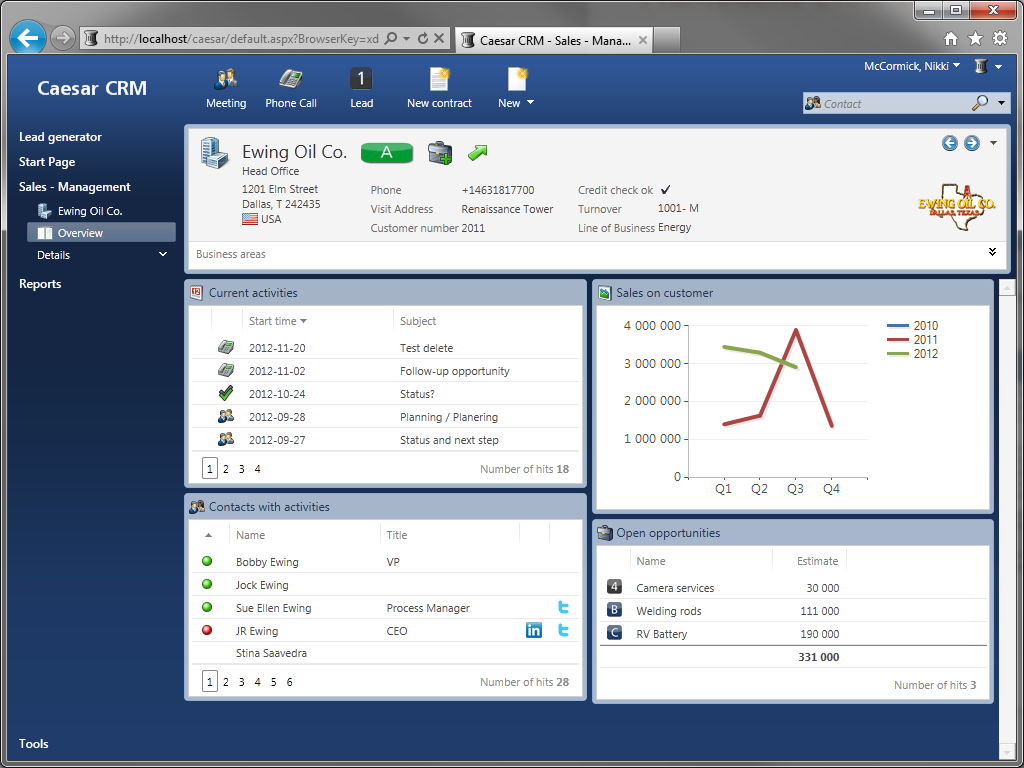
Task: Click the green arrow icon by company name
Action: (x=478, y=153)
